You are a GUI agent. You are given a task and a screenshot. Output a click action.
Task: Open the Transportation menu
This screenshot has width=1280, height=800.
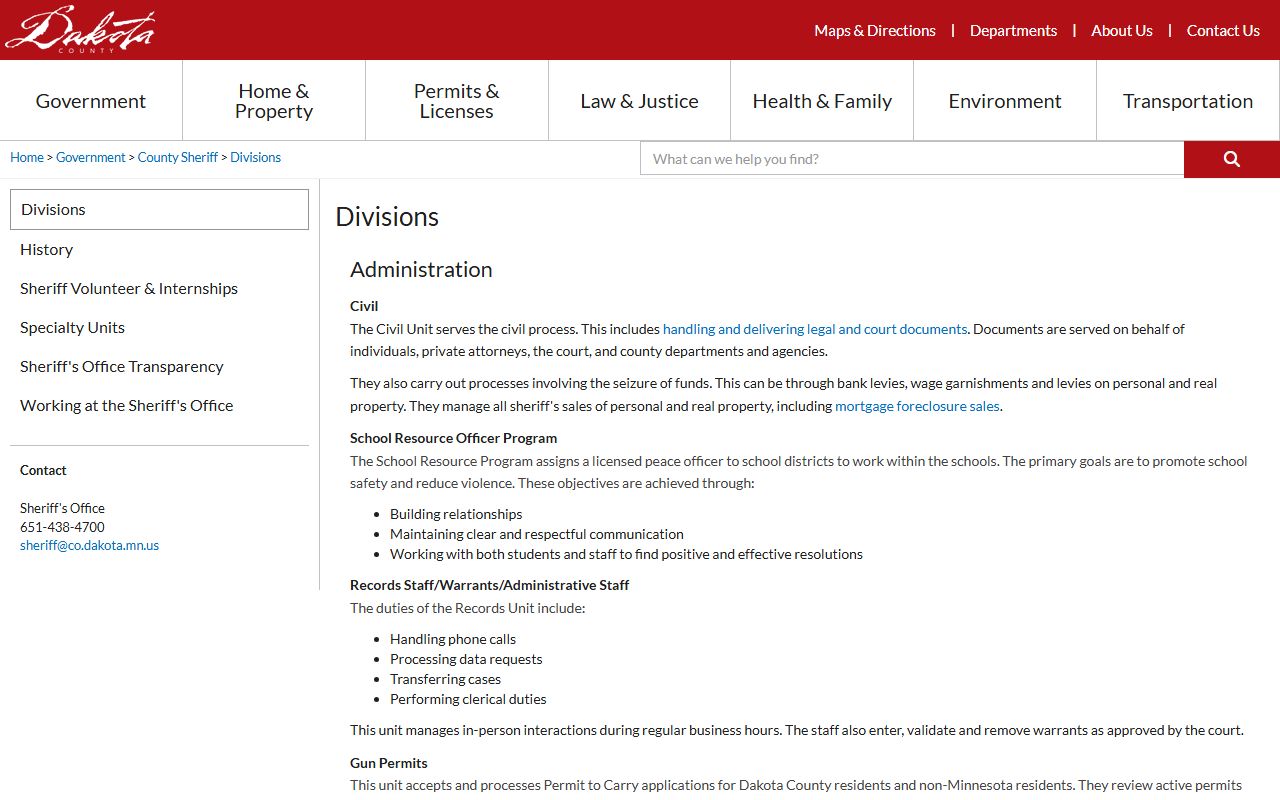pyautogui.click(x=1188, y=101)
